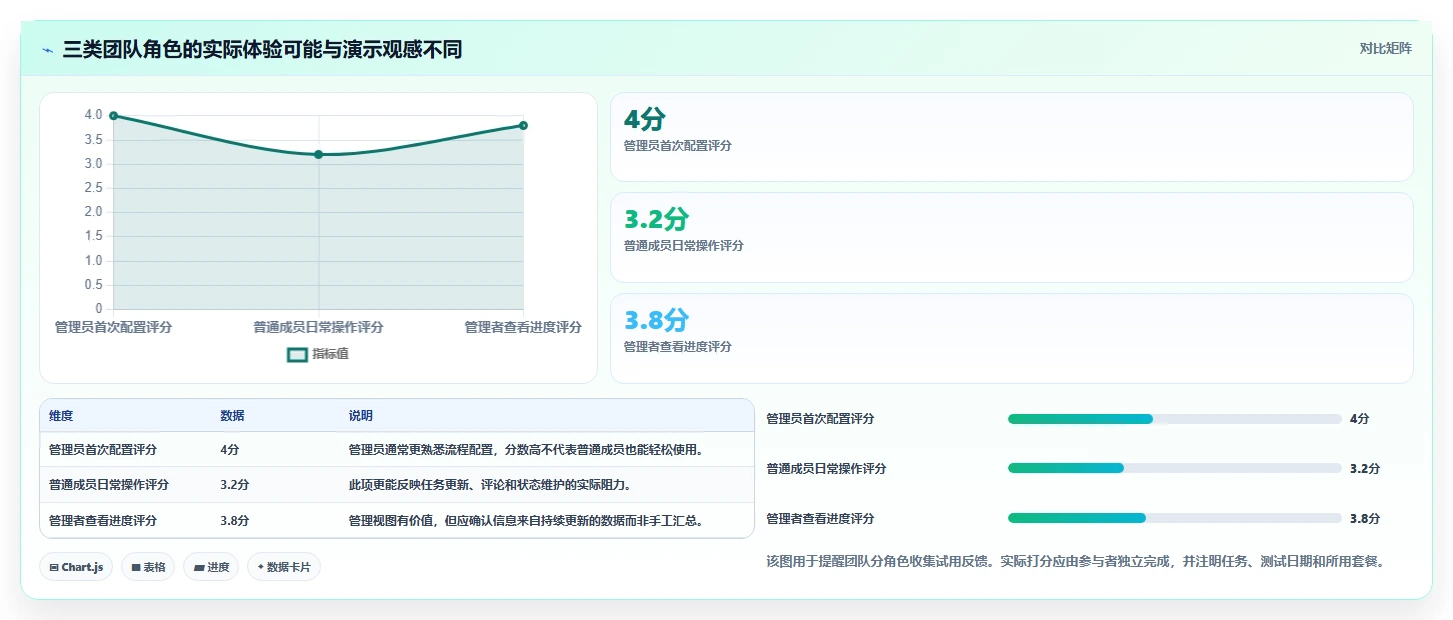Click the 进度 tag chip
This screenshot has height=620, width=1453.
click(211, 567)
